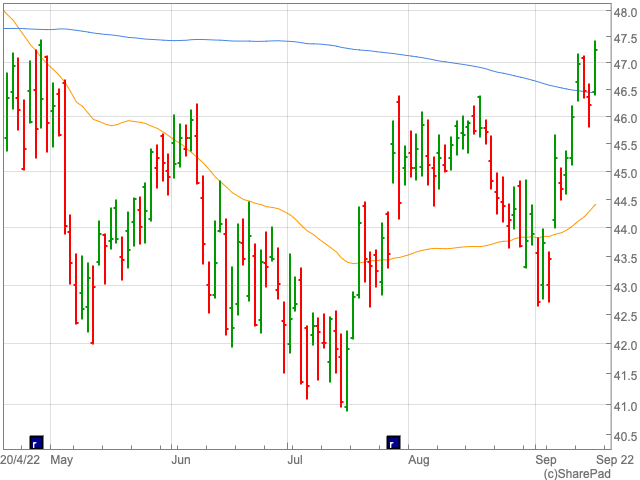The height and width of the screenshot is (480, 640).
Task: Click the Sep 22 end date label
Action: pyautogui.click(x=615, y=460)
